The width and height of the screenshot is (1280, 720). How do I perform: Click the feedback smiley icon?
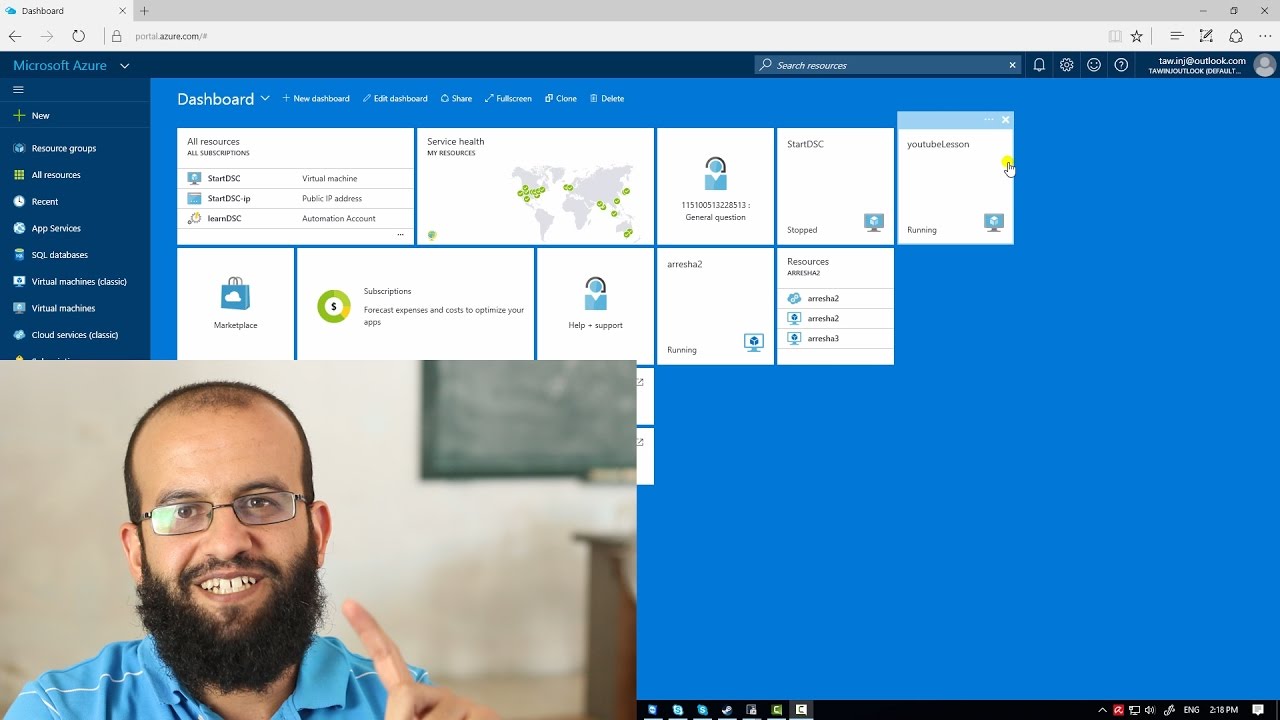(x=1094, y=65)
